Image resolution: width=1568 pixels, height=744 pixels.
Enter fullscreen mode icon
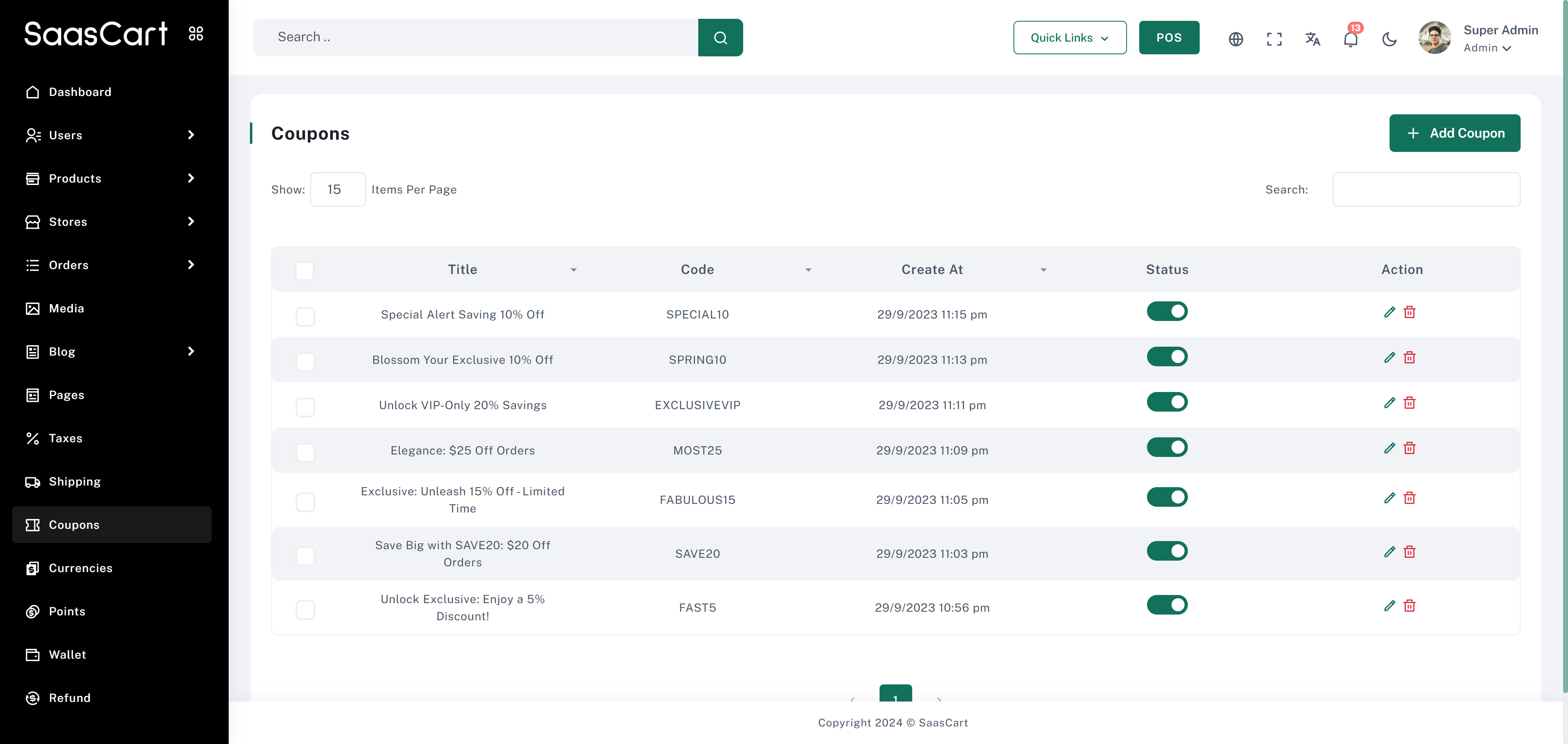tap(1274, 39)
